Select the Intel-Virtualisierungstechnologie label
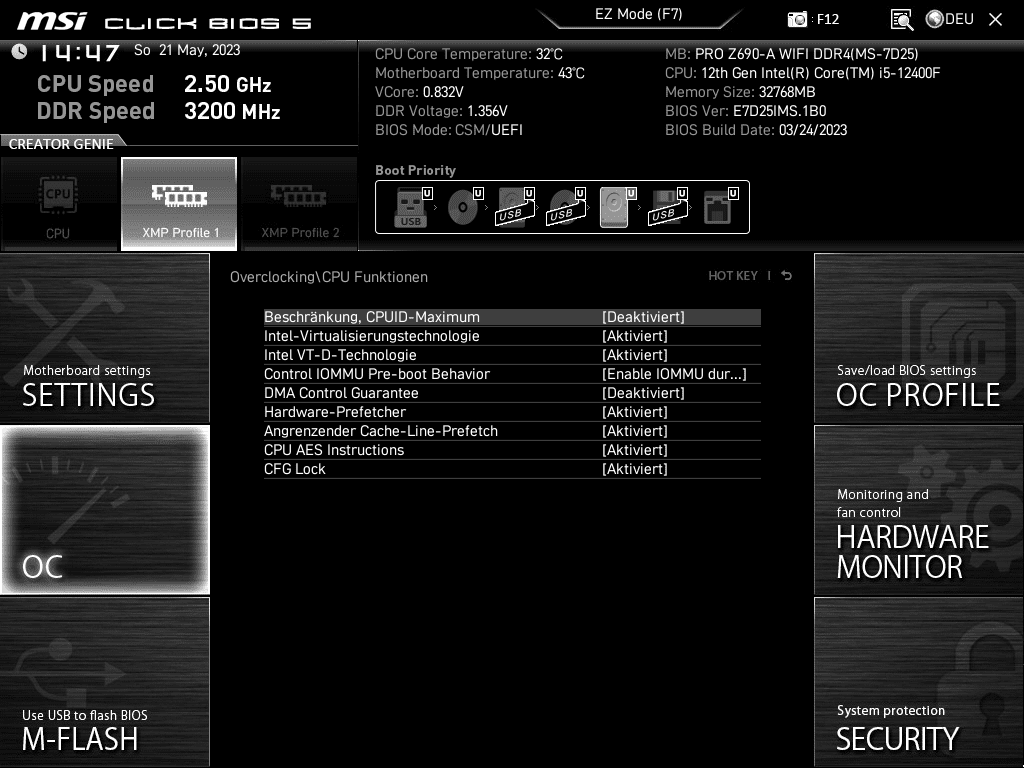 point(372,336)
